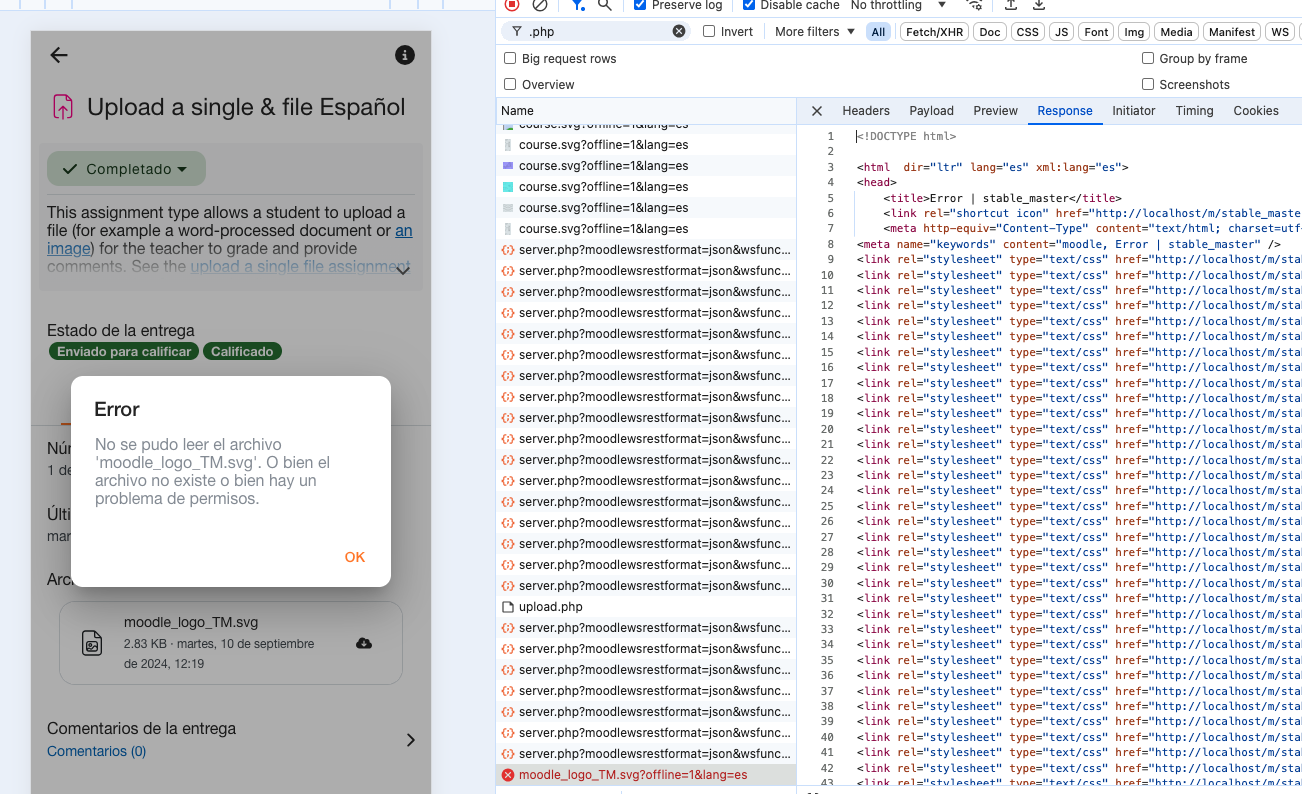The image size is (1302, 794).
Task: Switch to the Preview tab
Action: [995, 111]
